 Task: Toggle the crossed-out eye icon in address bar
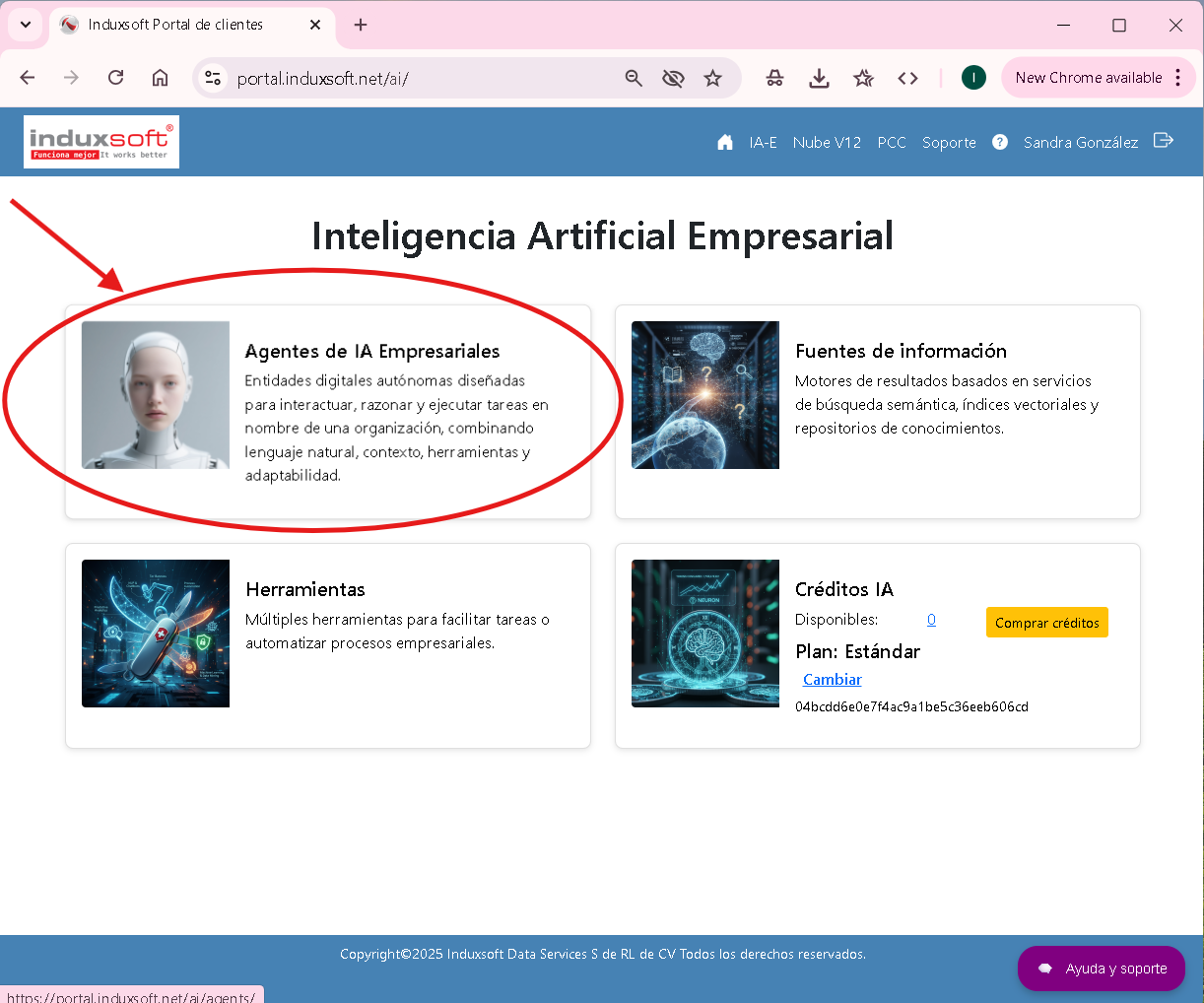[673, 78]
